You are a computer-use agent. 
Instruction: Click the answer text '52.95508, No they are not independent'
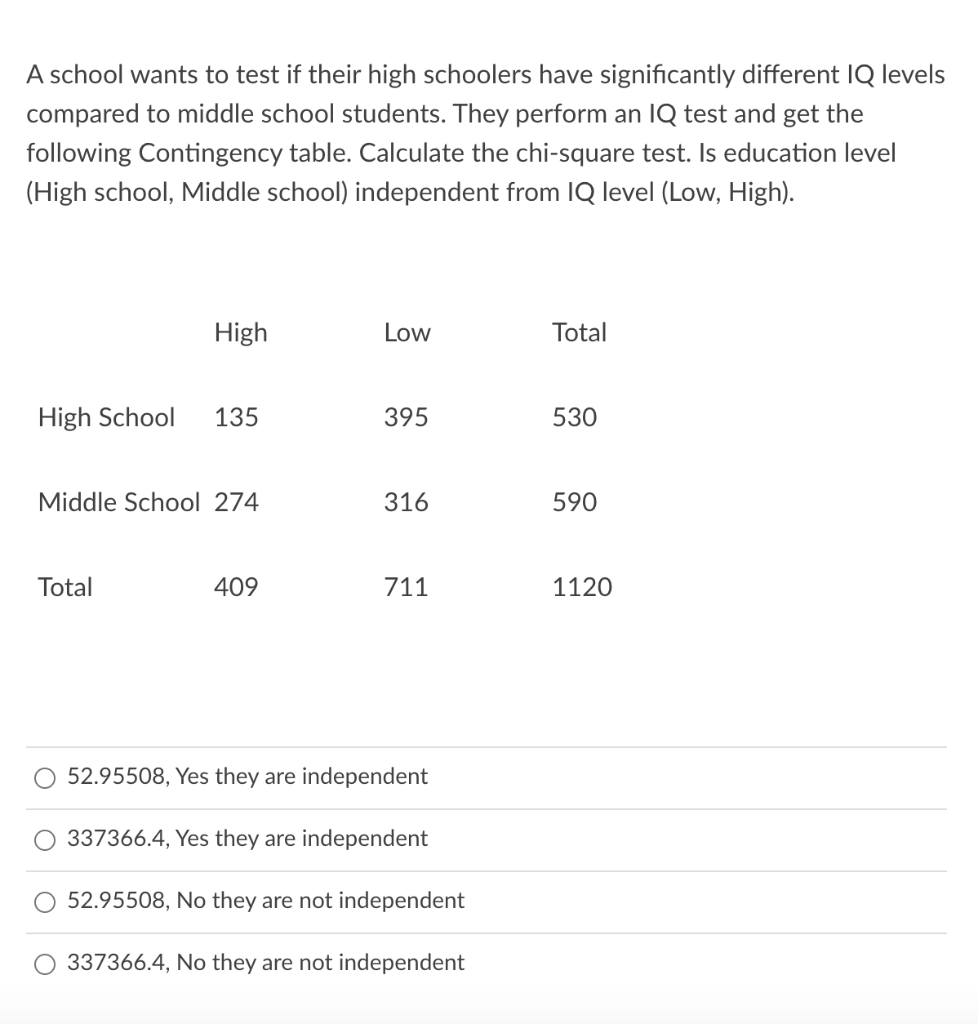265,901
